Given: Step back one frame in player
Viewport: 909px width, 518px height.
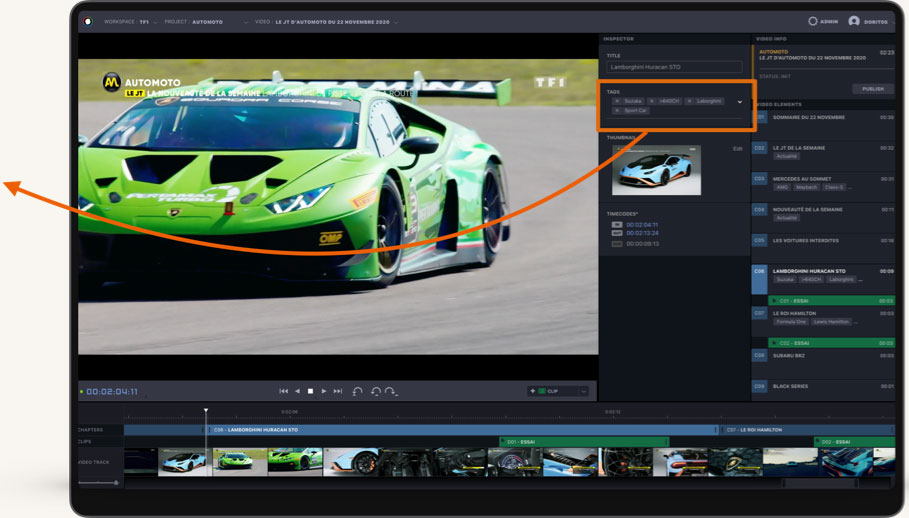Looking at the screenshot, I should pyautogui.click(x=297, y=391).
